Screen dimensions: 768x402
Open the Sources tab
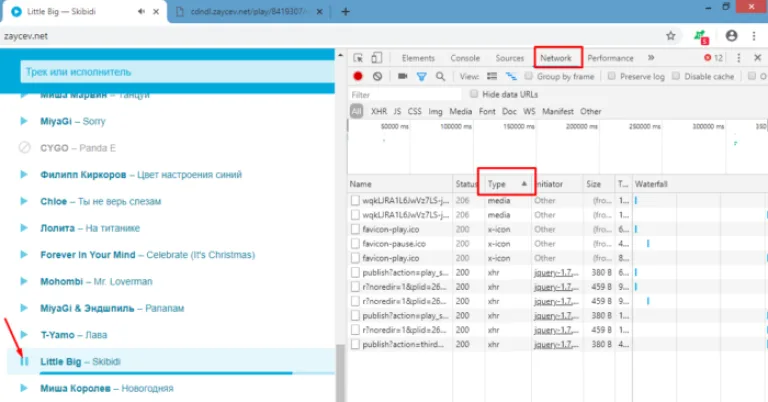coord(509,58)
